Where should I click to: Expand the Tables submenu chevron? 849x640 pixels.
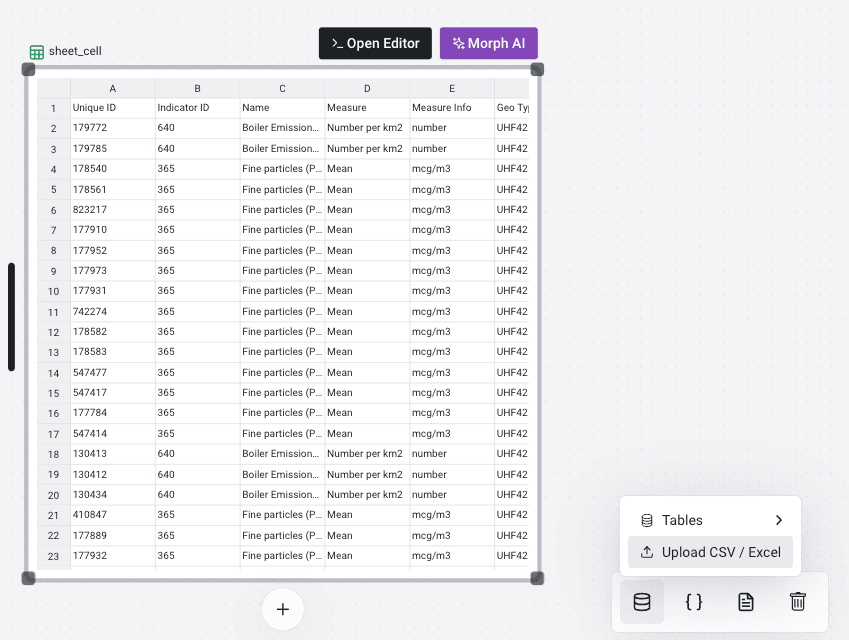pyautogui.click(x=778, y=520)
